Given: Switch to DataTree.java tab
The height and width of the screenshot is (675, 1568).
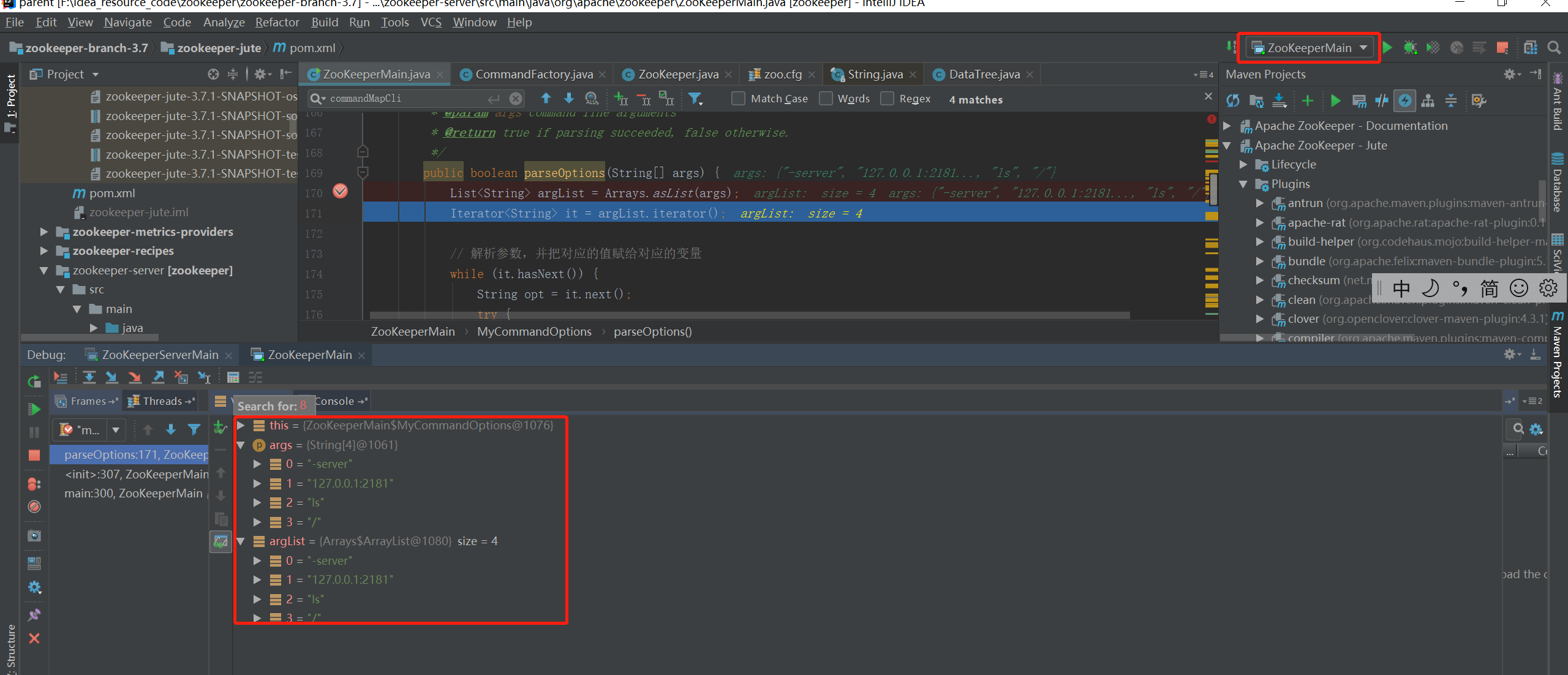Looking at the screenshot, I should [984, 74].
